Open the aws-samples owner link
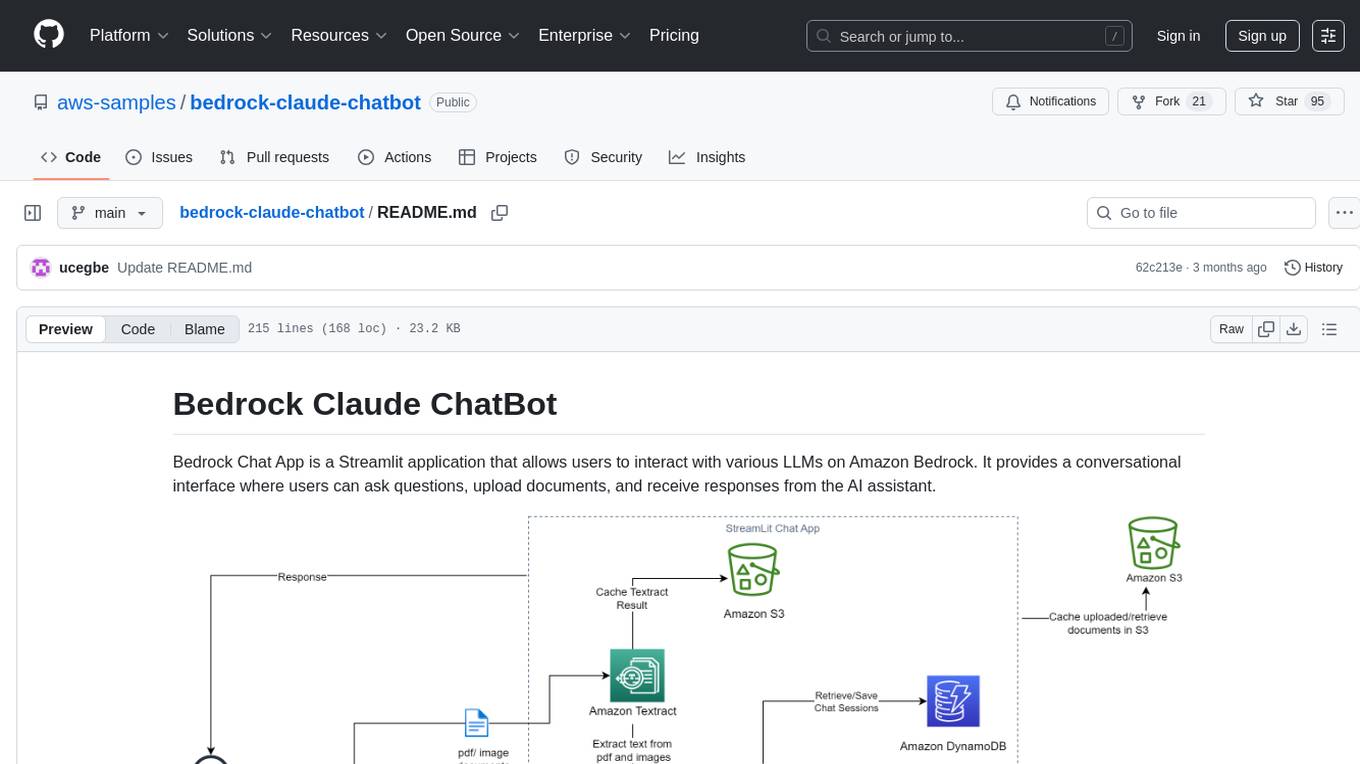Image resolution: width=1360 pixels, height=764 pixels. [116, 102]
